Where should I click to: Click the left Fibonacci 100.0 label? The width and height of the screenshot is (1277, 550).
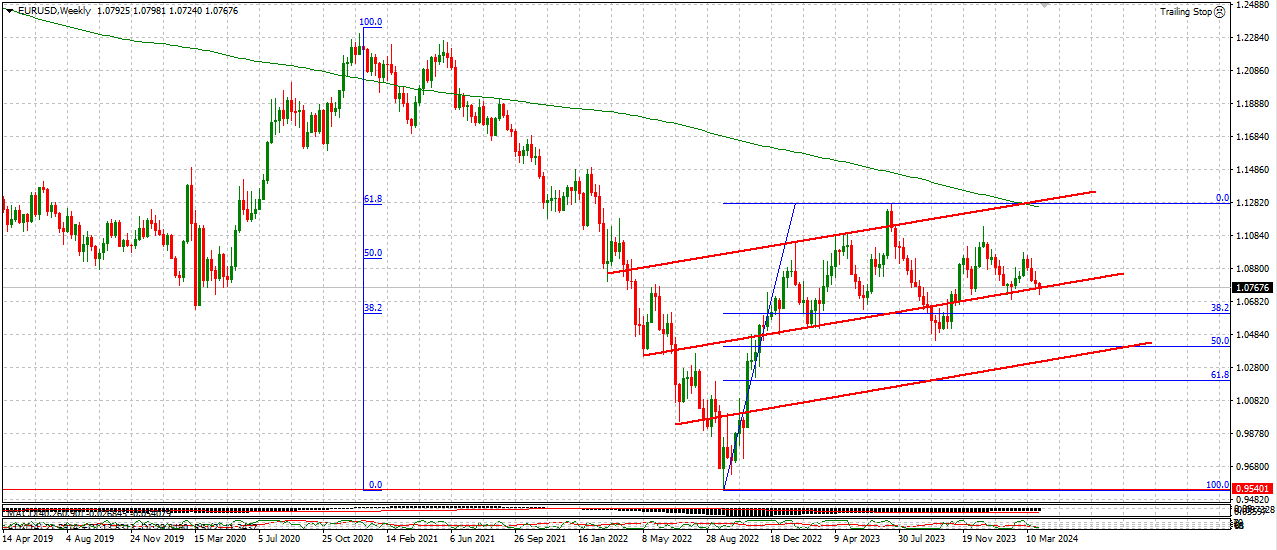pos(371,22)
